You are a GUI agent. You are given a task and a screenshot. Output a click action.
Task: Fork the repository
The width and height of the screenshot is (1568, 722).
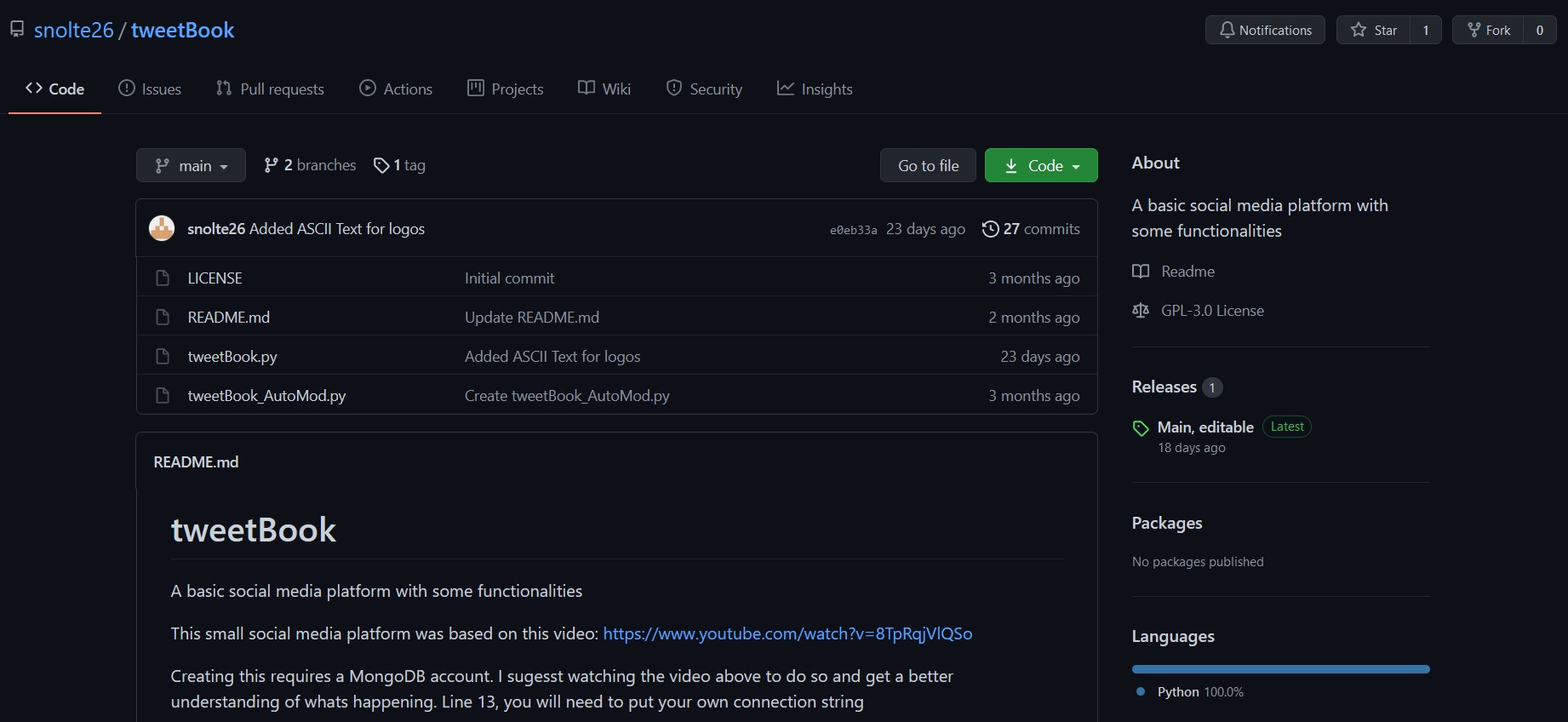click(x=1488, y=30)
